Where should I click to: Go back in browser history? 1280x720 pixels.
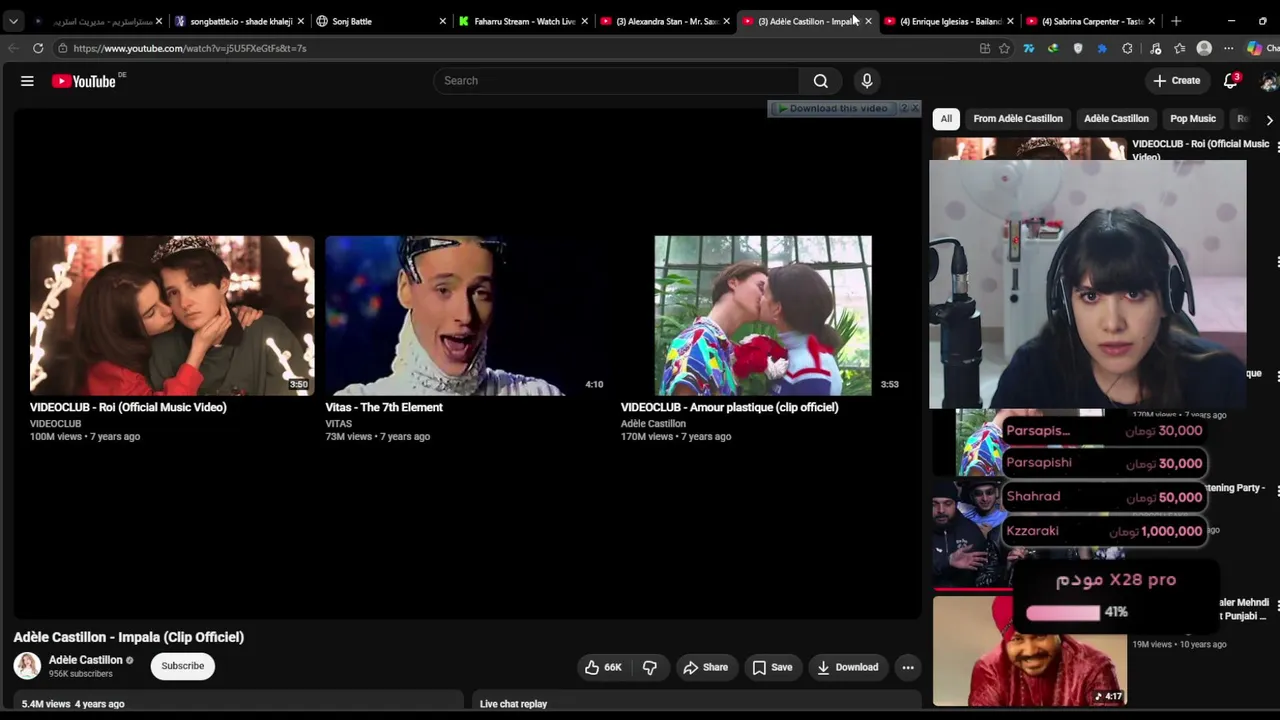[13, 48]
